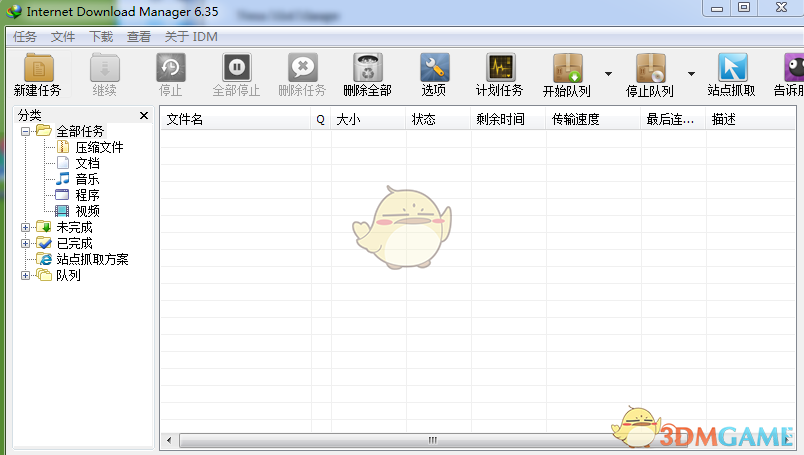The height and width of the screenshot is (455, 804).
Task: Click the 停止 (stop) toolbar icon
Action: tap(171, 68)
